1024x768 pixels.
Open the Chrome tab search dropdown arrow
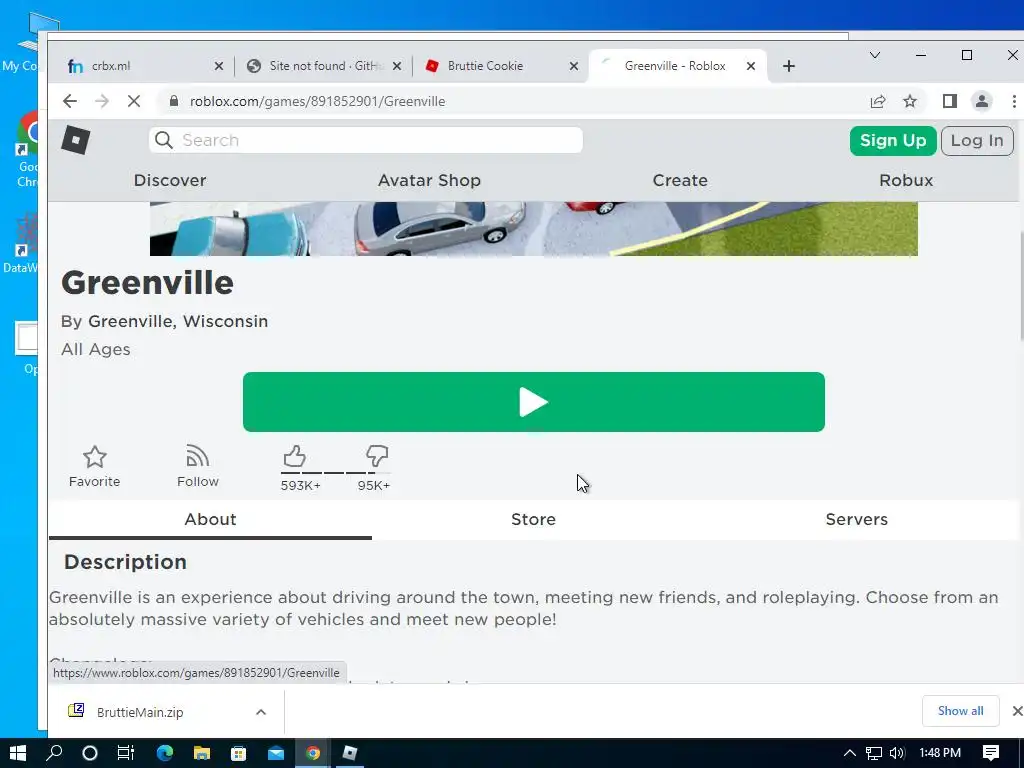coord(875,55)
